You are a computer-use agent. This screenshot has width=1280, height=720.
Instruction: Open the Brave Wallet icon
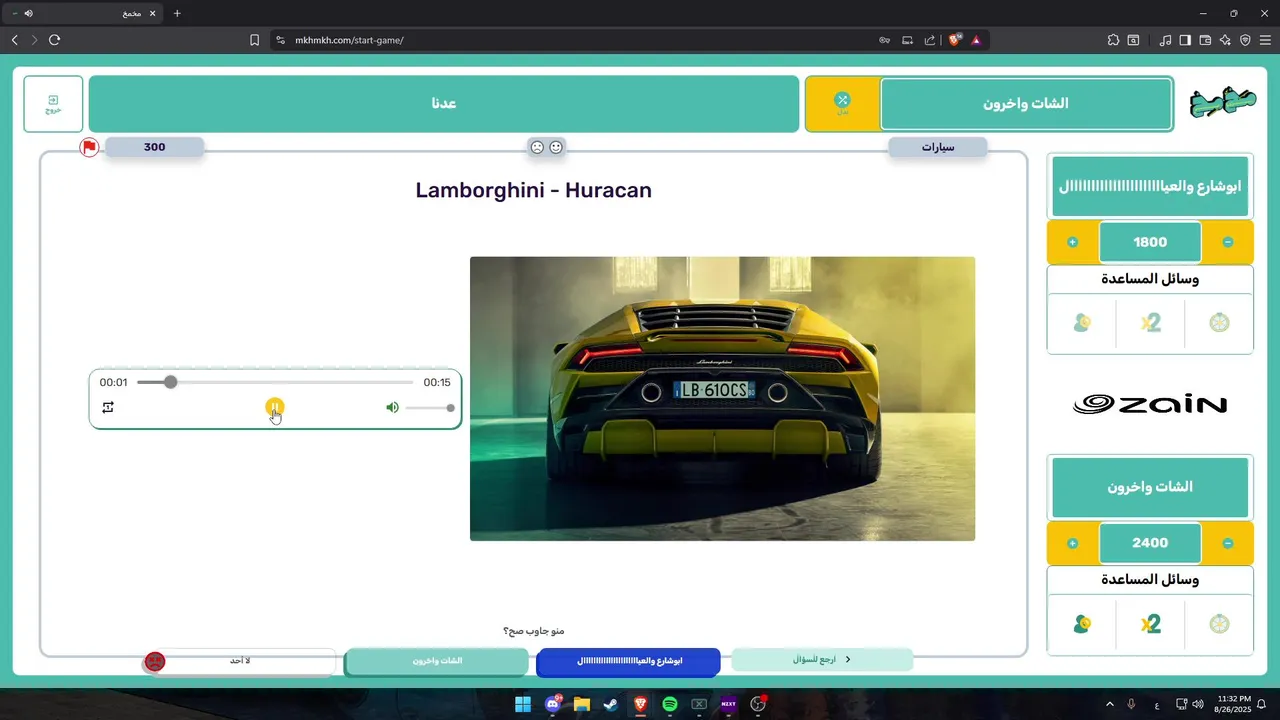coord(1205,40)
